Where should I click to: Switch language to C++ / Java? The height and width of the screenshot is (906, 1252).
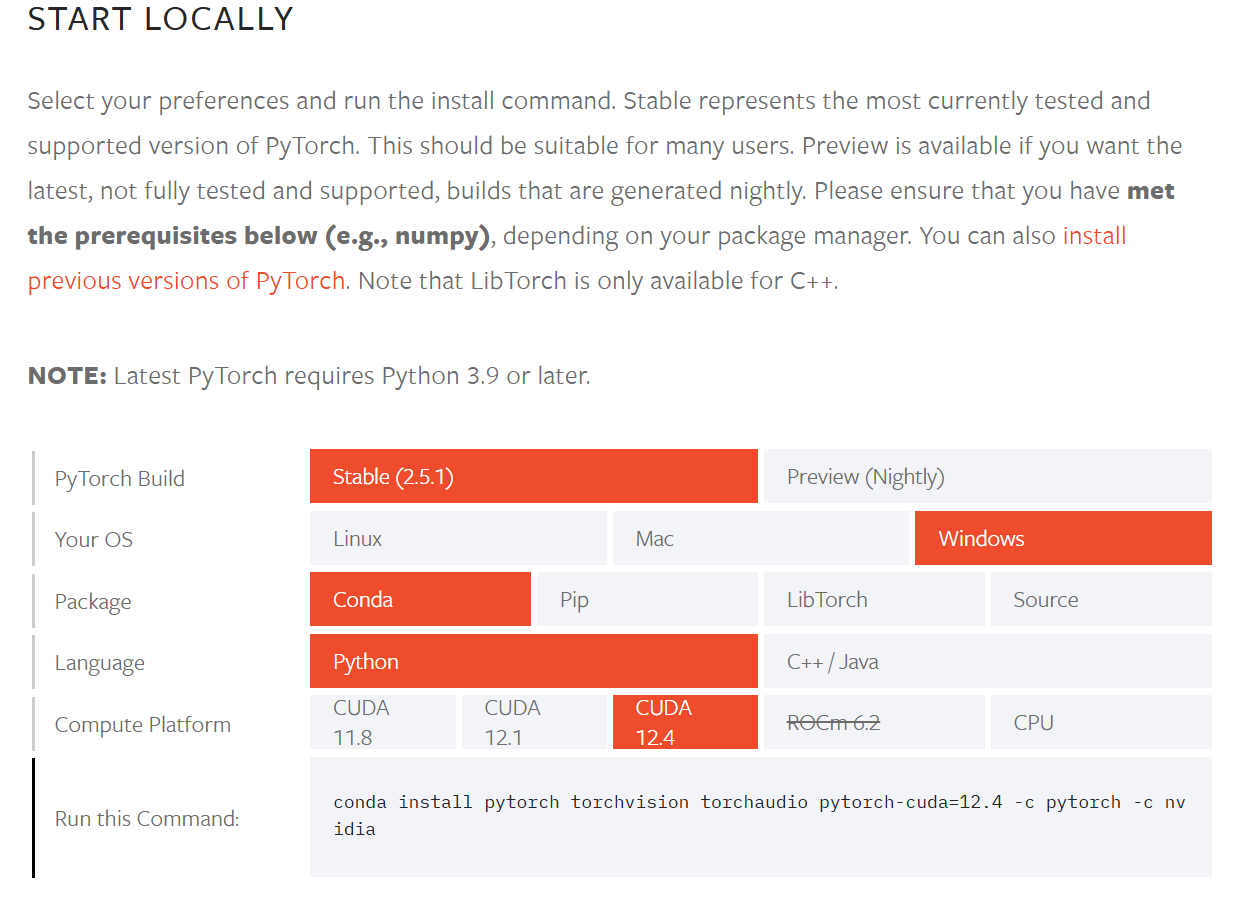pos(987,661)
